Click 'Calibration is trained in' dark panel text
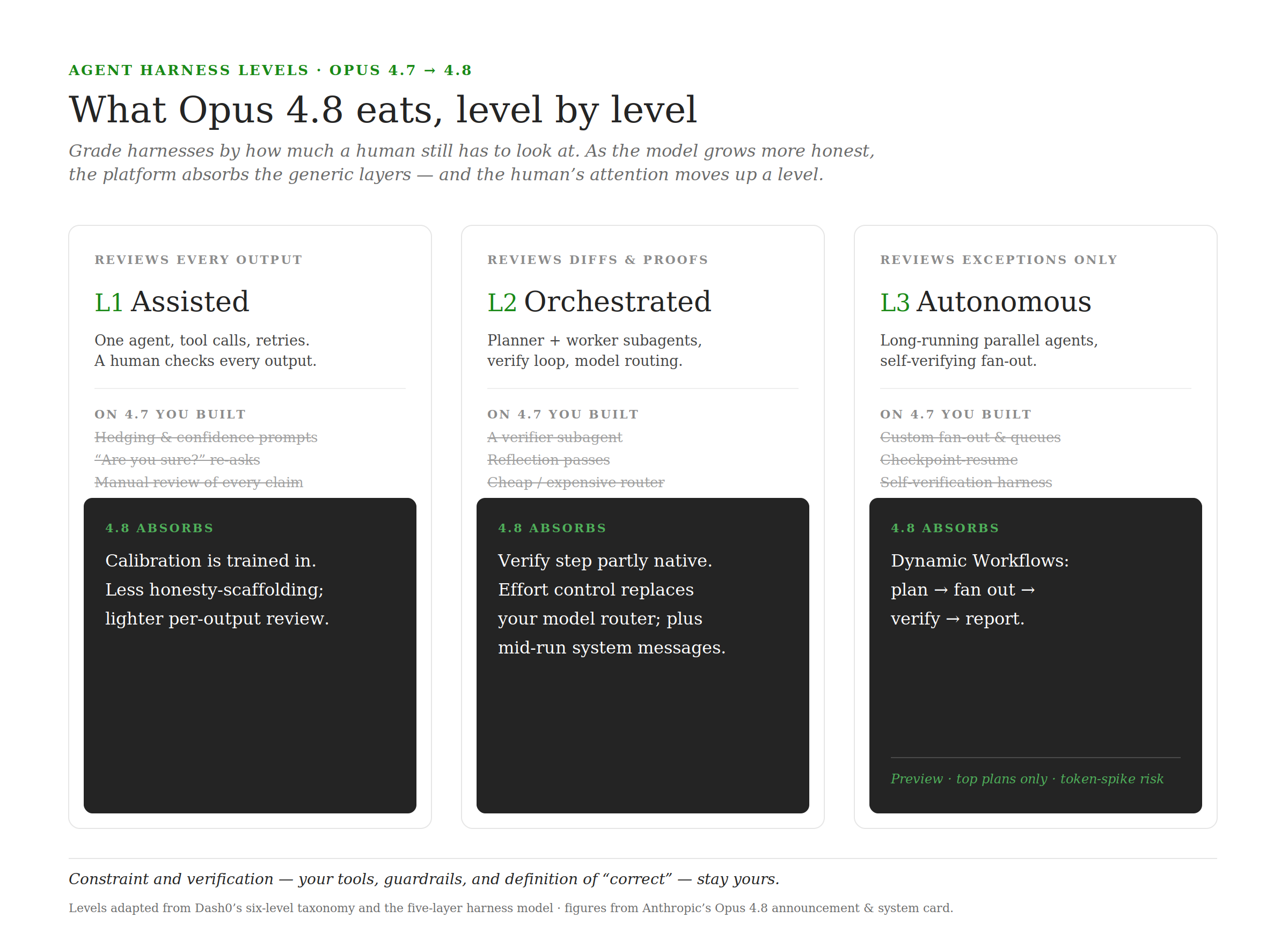 point(210,561)
